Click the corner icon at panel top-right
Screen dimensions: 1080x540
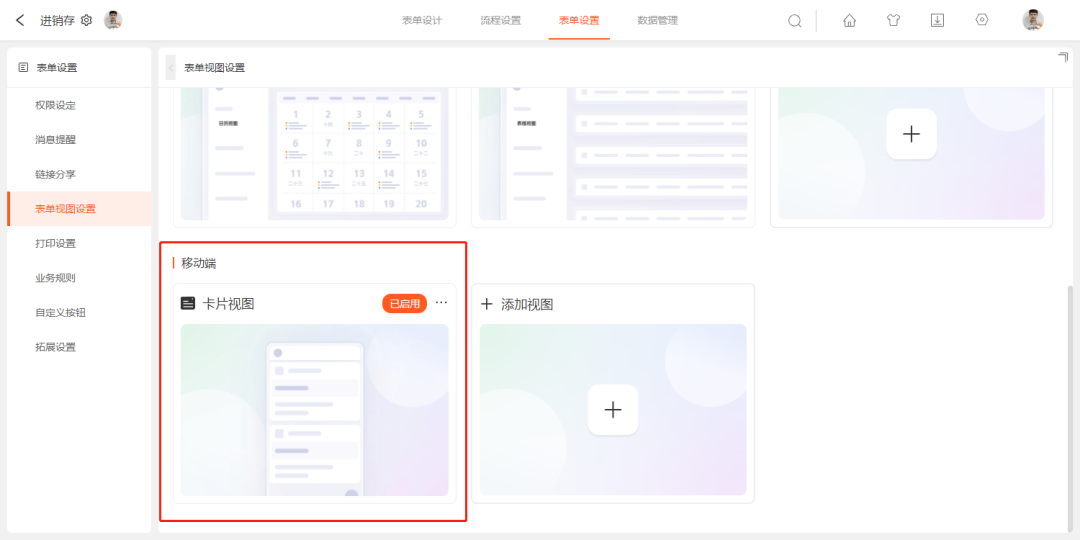[1062, 57]
